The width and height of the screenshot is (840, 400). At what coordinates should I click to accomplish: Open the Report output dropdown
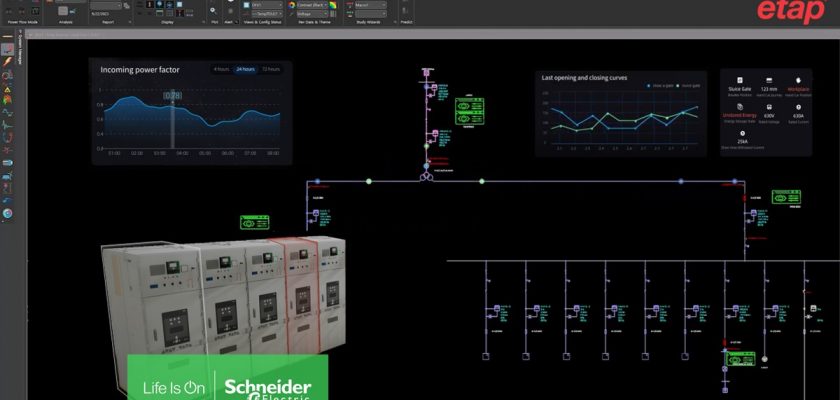click(105, 5)
